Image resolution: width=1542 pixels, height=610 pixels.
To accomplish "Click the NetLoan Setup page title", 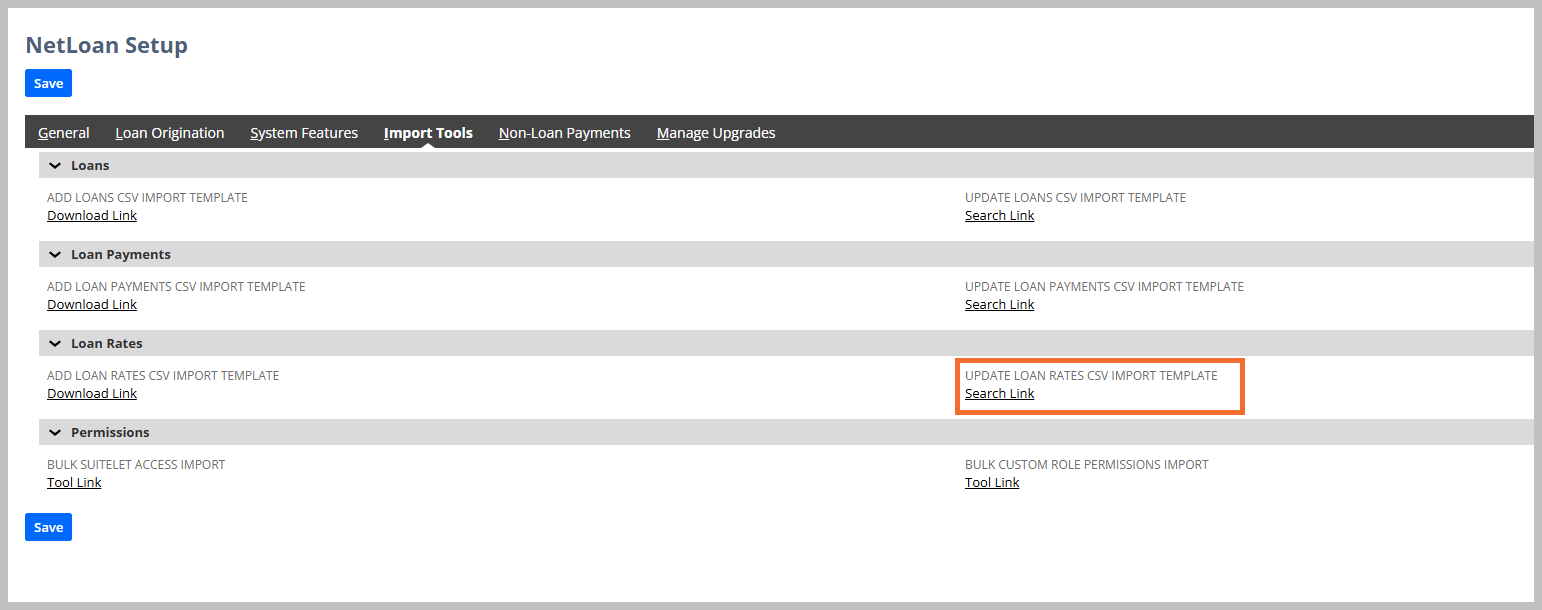I will click(x=106, y=45).
